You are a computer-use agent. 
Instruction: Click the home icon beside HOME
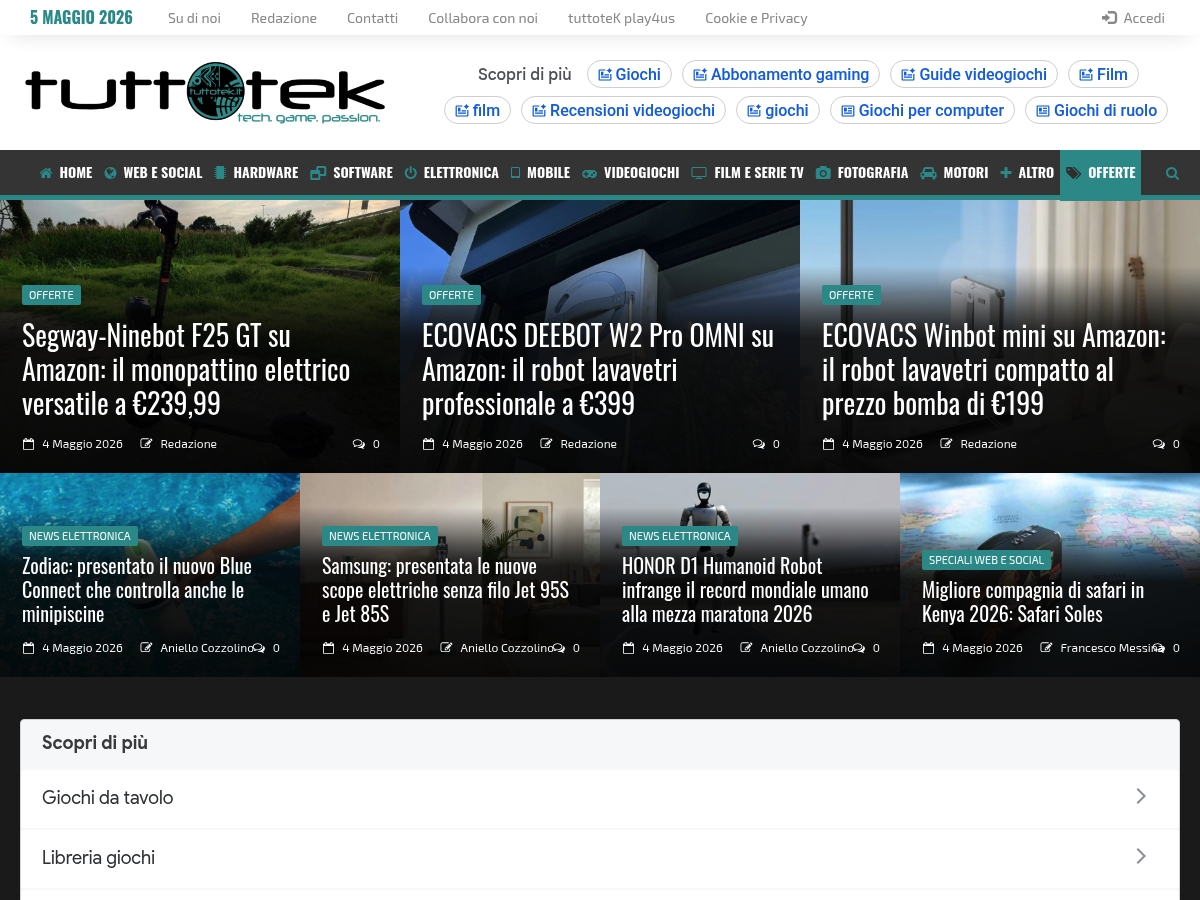(46, 173)
